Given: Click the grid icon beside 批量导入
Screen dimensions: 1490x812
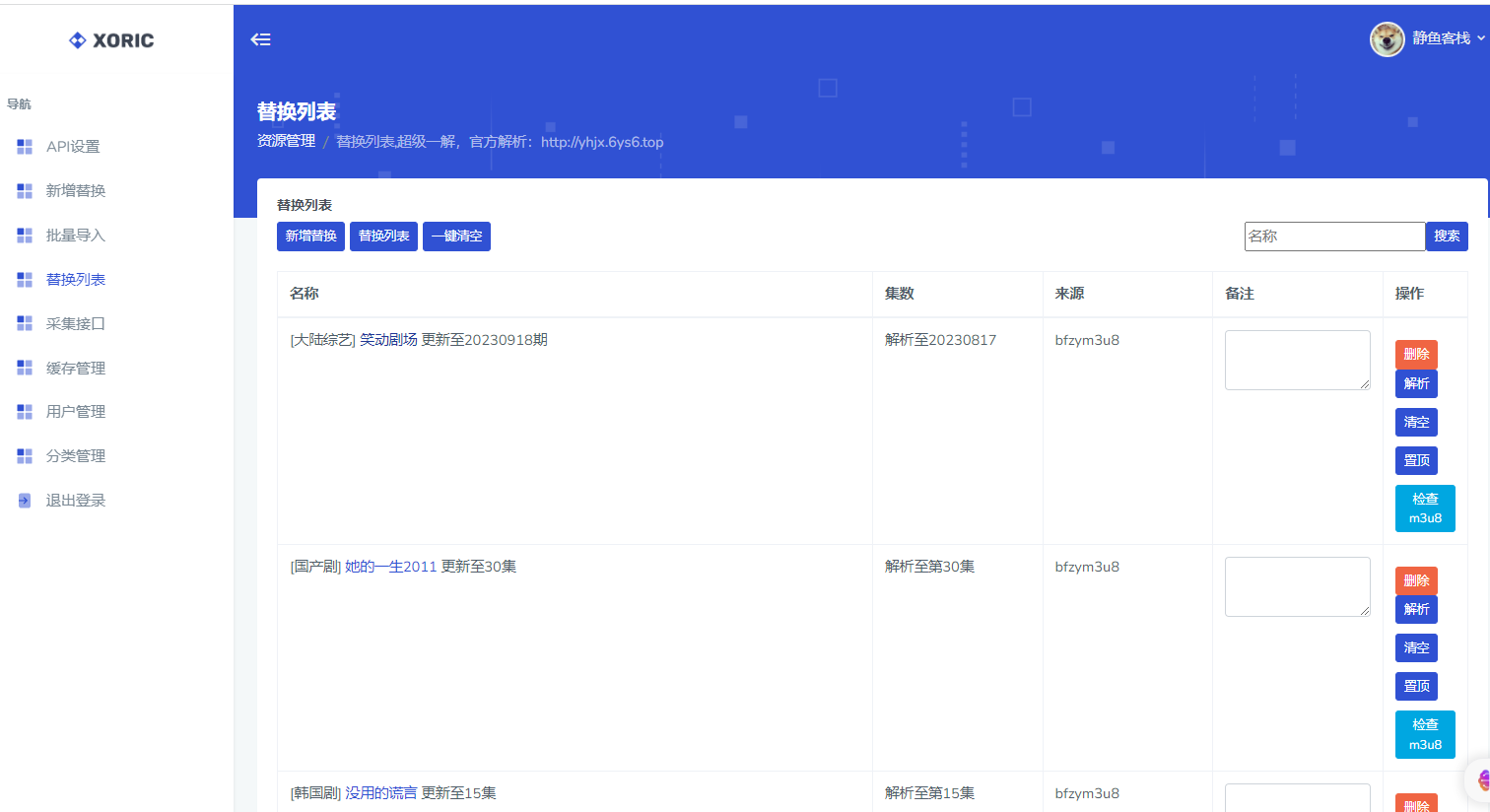Looking at the screenshot, I should click(25, 236).
